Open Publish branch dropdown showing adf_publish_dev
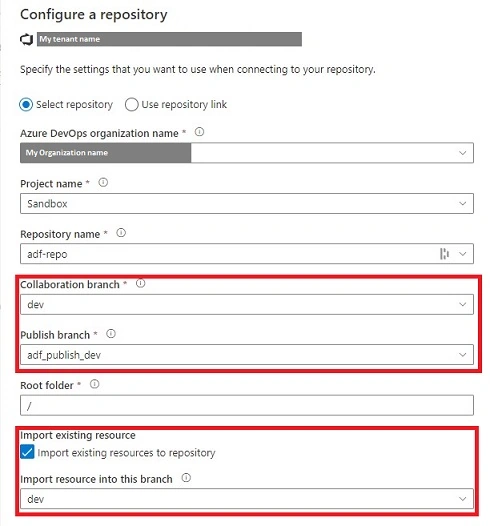 247,355
